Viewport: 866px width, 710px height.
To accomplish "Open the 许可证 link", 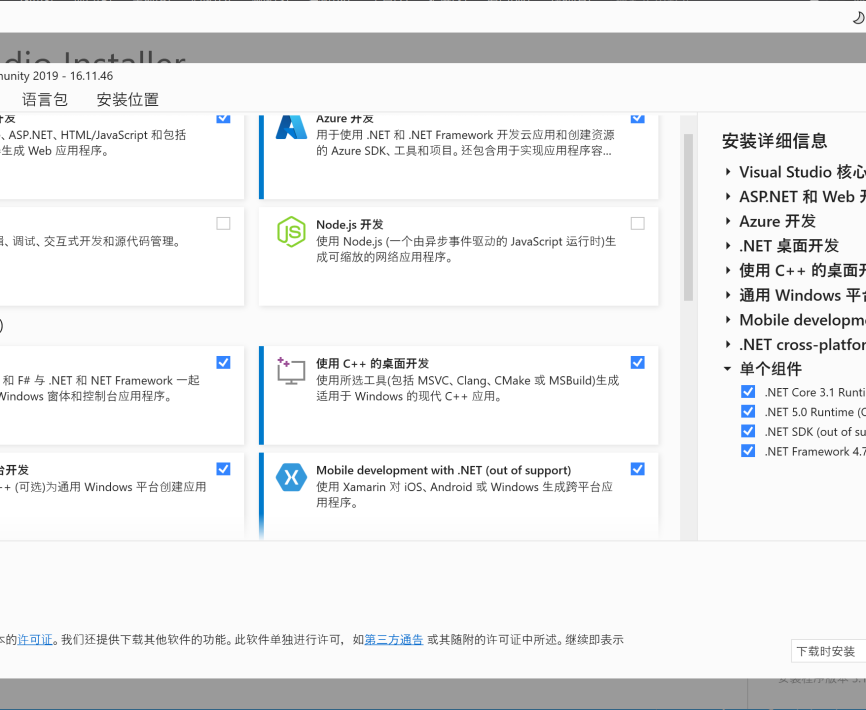I will click(x=35, y=640).
